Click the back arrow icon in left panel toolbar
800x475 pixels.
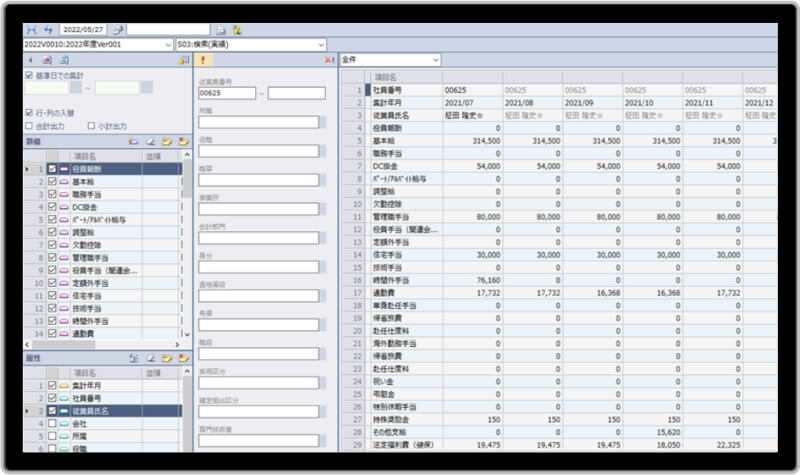pyautogui.click(x=31, y=61)
